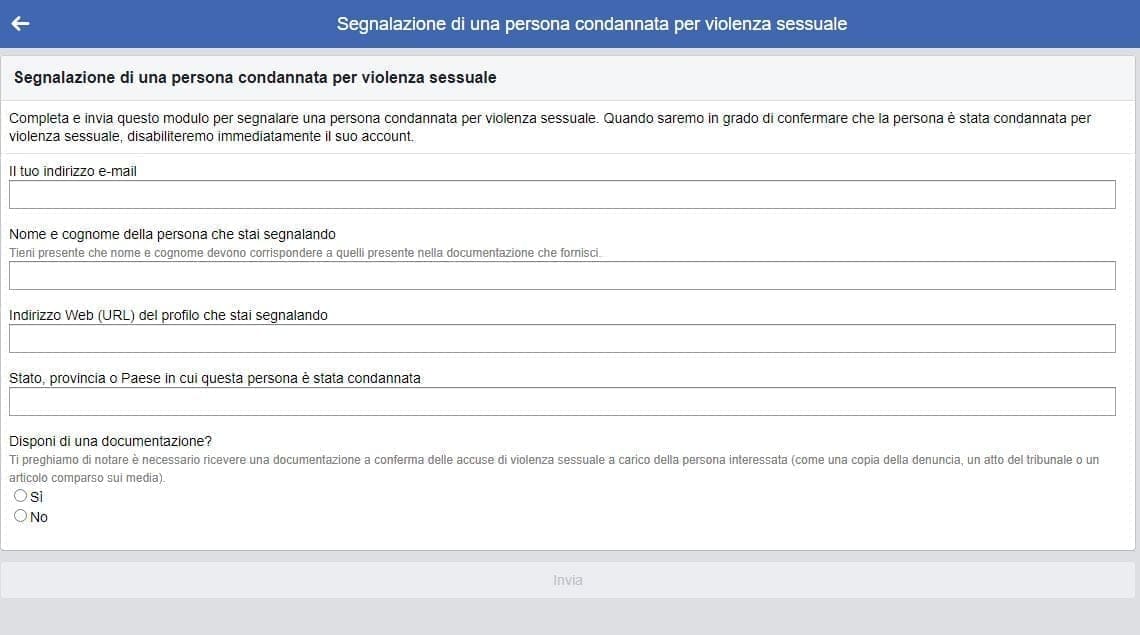Select the 'Sì' radio button circle
Image resolution: width=1140 pixels, height=635 pixels.
[x=20, y=495]
